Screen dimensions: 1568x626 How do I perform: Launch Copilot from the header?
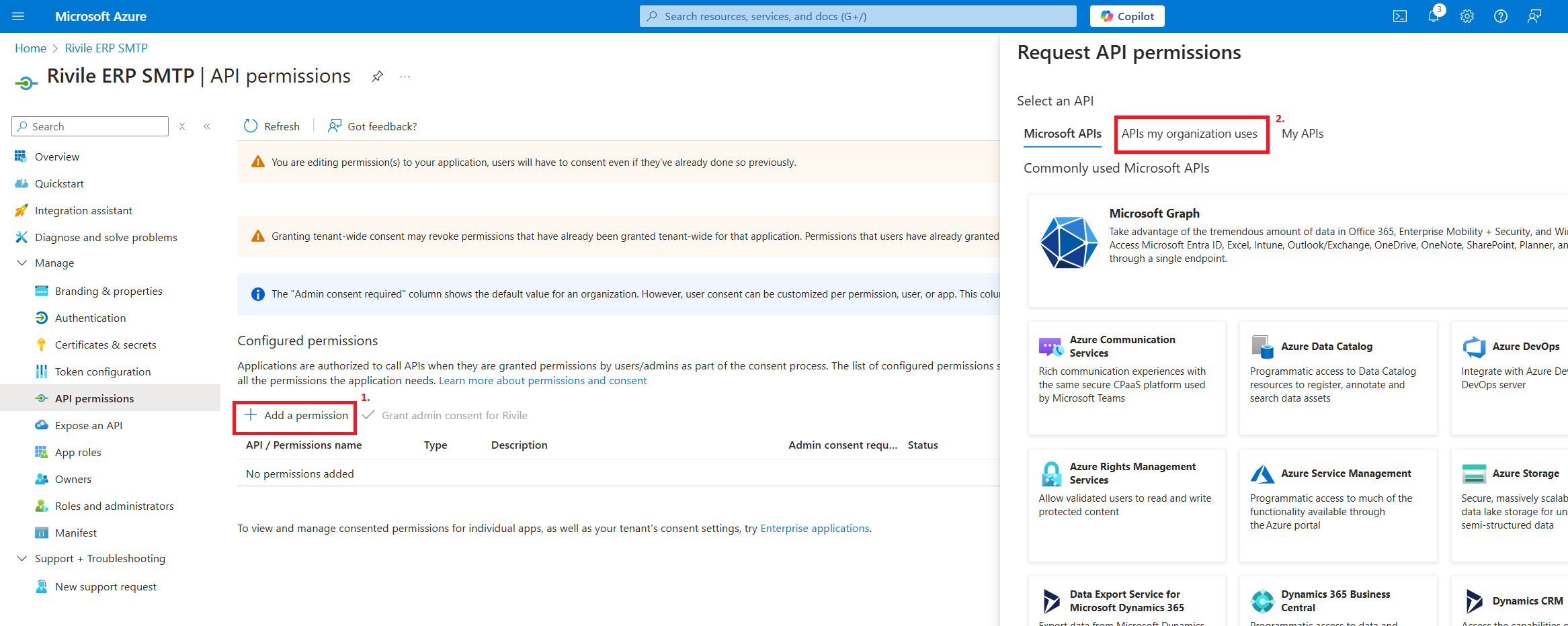(1127, 16)
